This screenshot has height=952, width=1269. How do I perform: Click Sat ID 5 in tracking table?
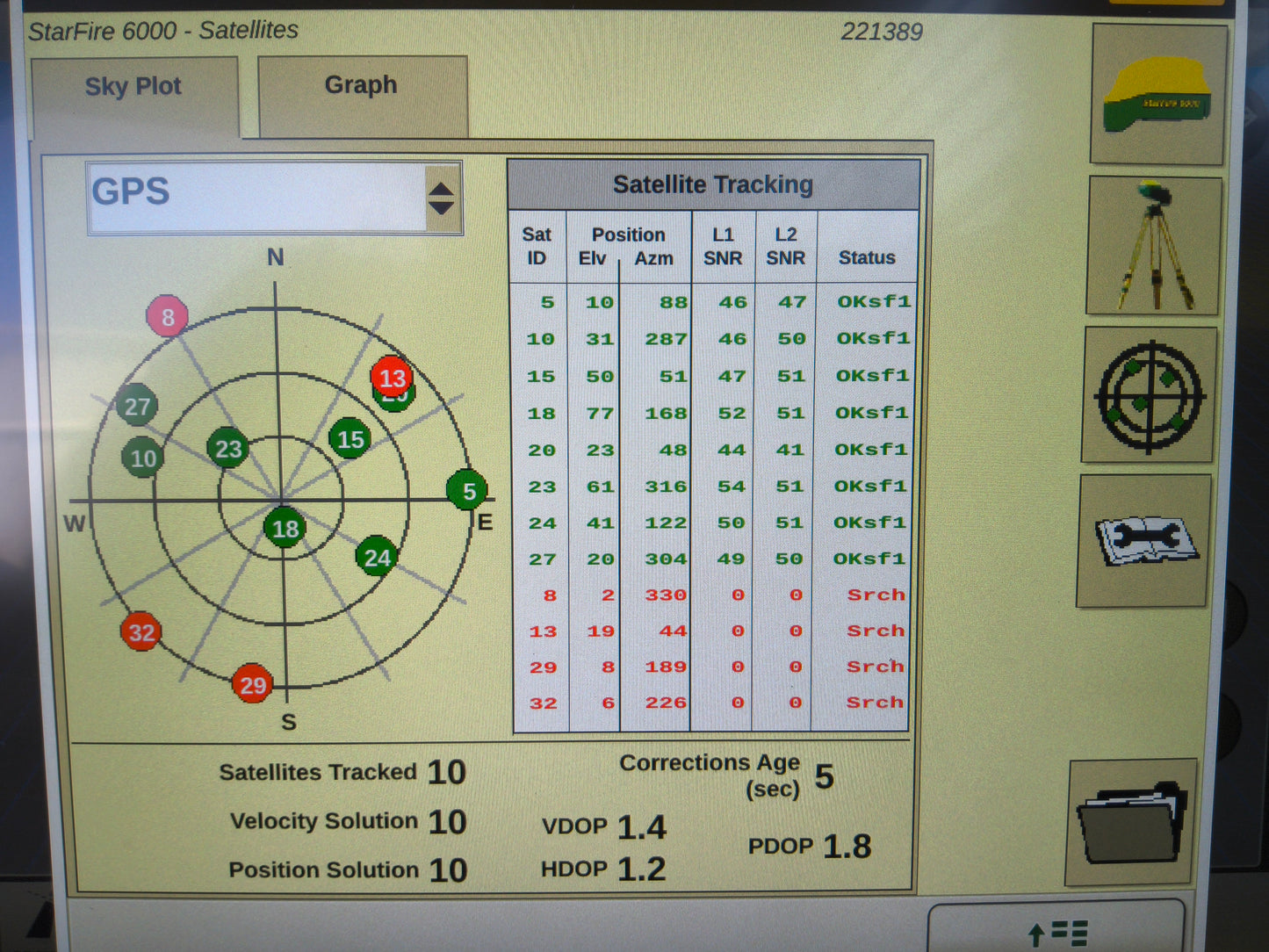pyautogui.click(x=547, y=302)
